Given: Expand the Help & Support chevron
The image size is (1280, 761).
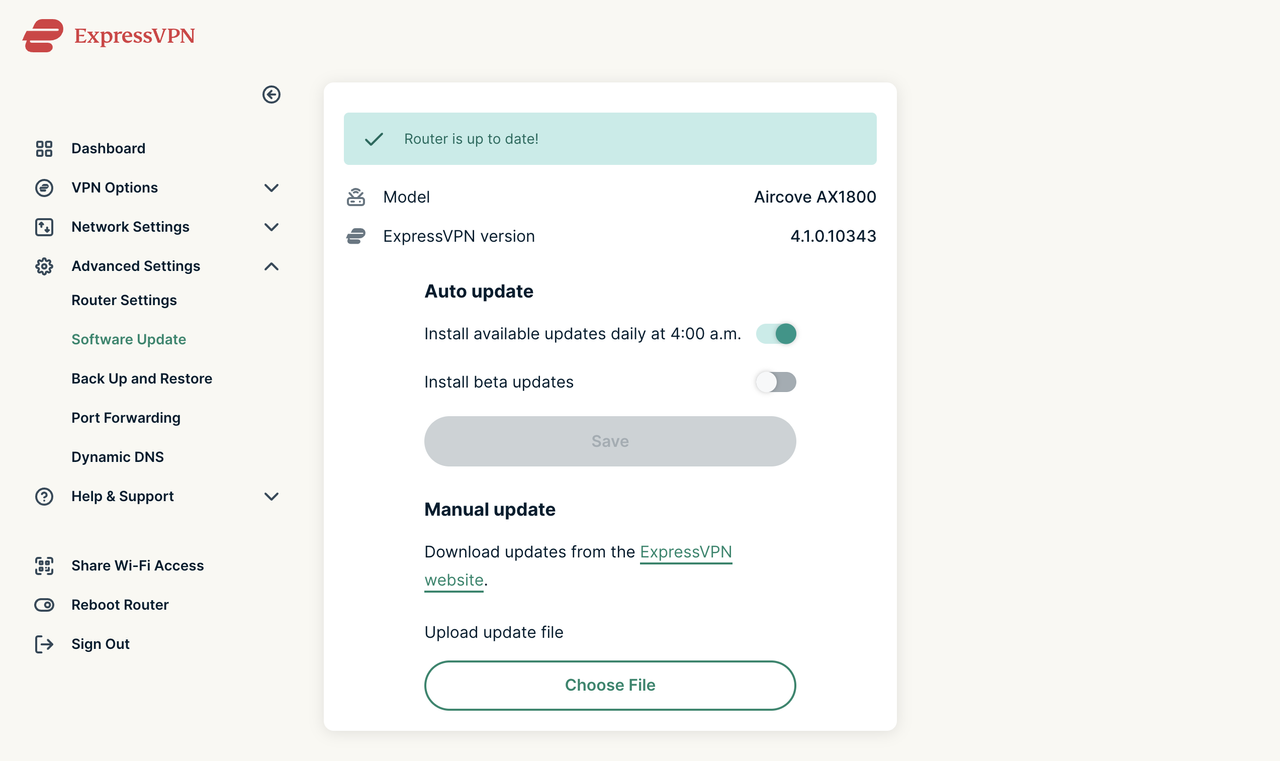Looking at the screenshot, I should [x=271, y=496].
